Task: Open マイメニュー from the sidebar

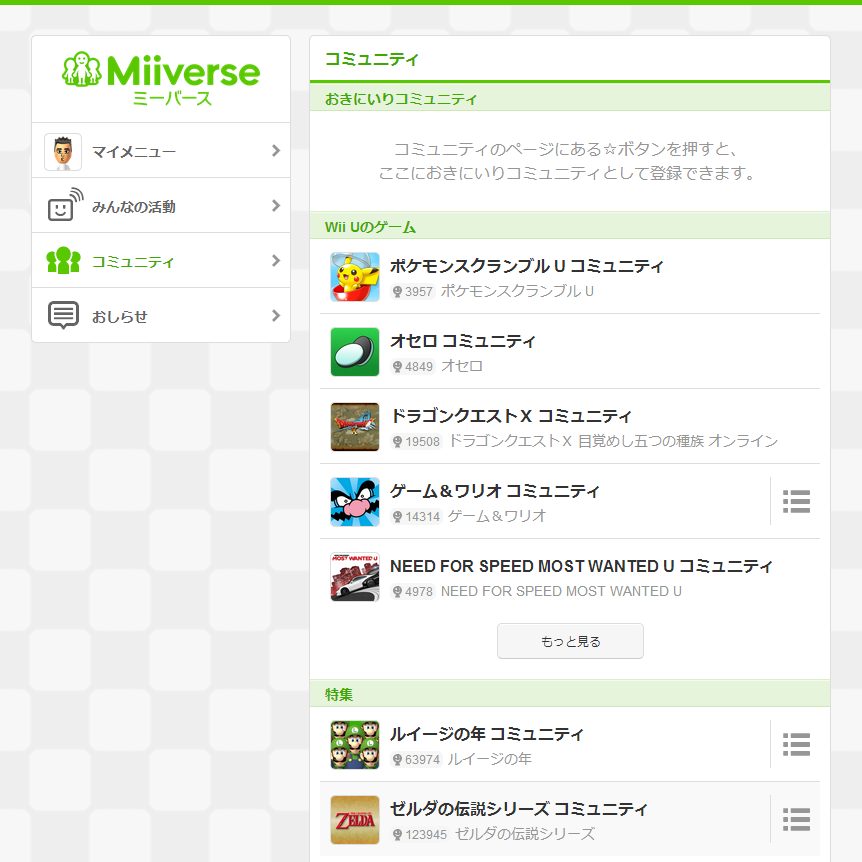Action: (134, 152)
